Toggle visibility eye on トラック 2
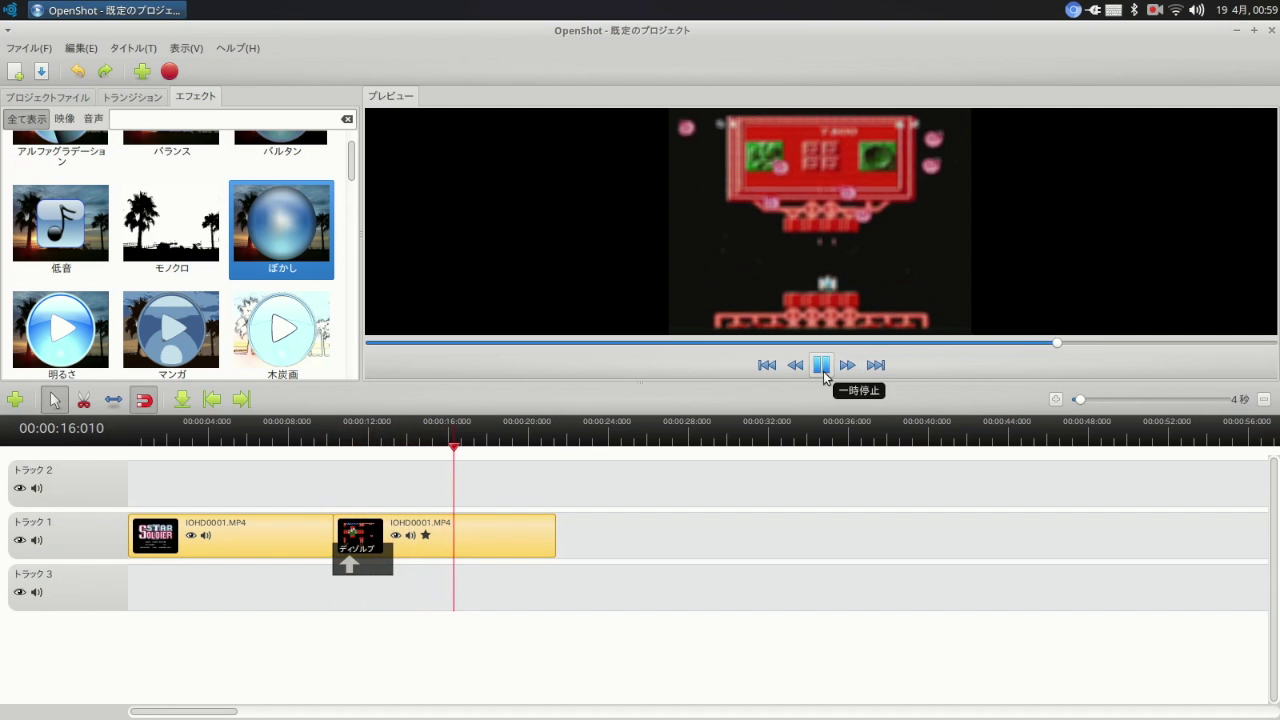Viewport: 1280px width, 720px height. click(x=19, y=489)
